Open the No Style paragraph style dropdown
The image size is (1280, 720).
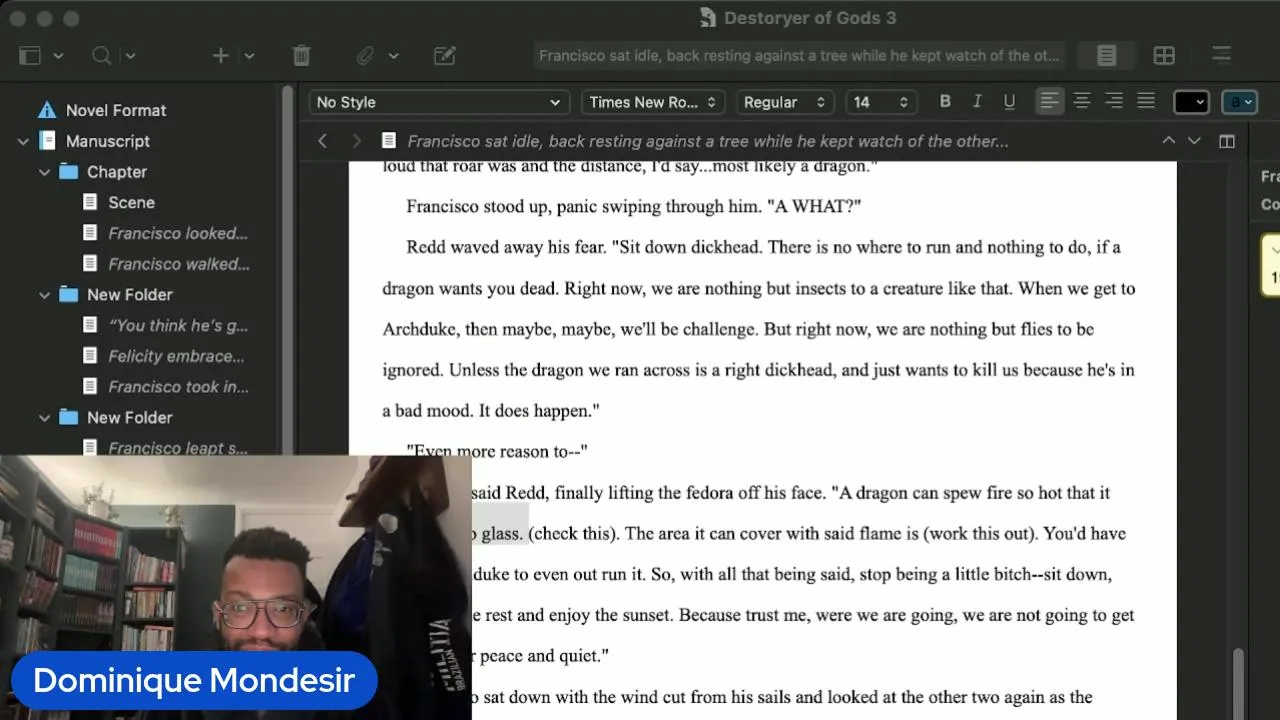[438, 102]
